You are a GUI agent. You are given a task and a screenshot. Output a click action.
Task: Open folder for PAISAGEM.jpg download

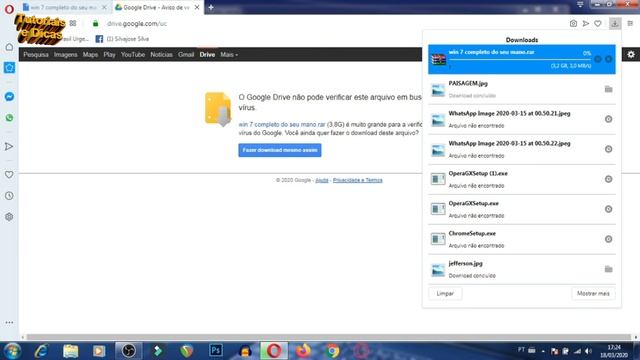[x=608, y=89]
